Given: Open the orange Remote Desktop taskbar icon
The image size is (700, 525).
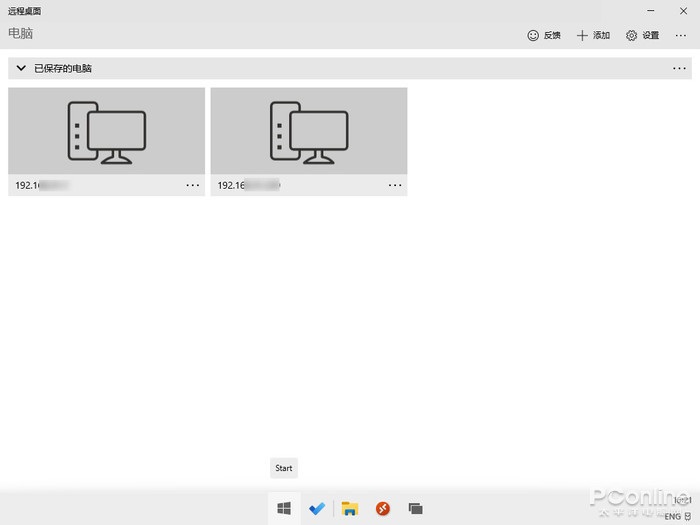Looking at the screenshot, I should point(383,508).
